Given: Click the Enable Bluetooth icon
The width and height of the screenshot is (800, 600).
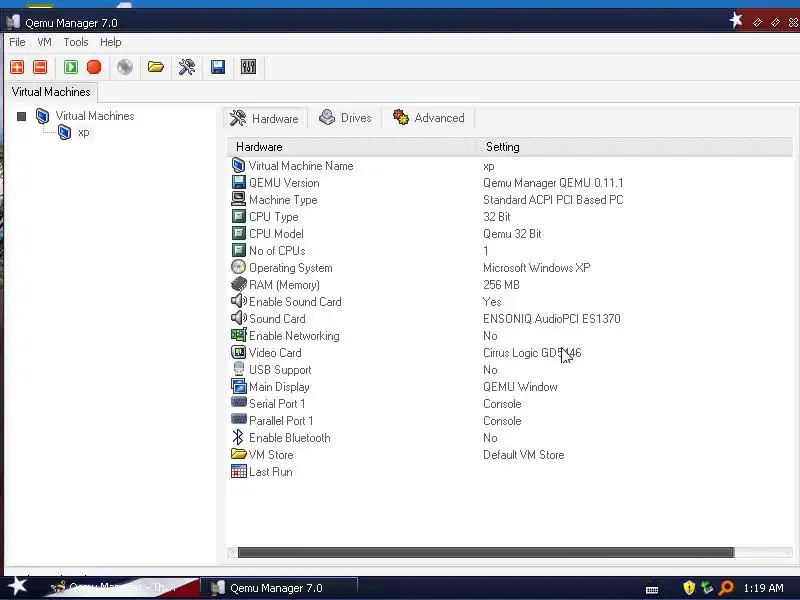Looking at the screenshot, I should tap(238, 437).
